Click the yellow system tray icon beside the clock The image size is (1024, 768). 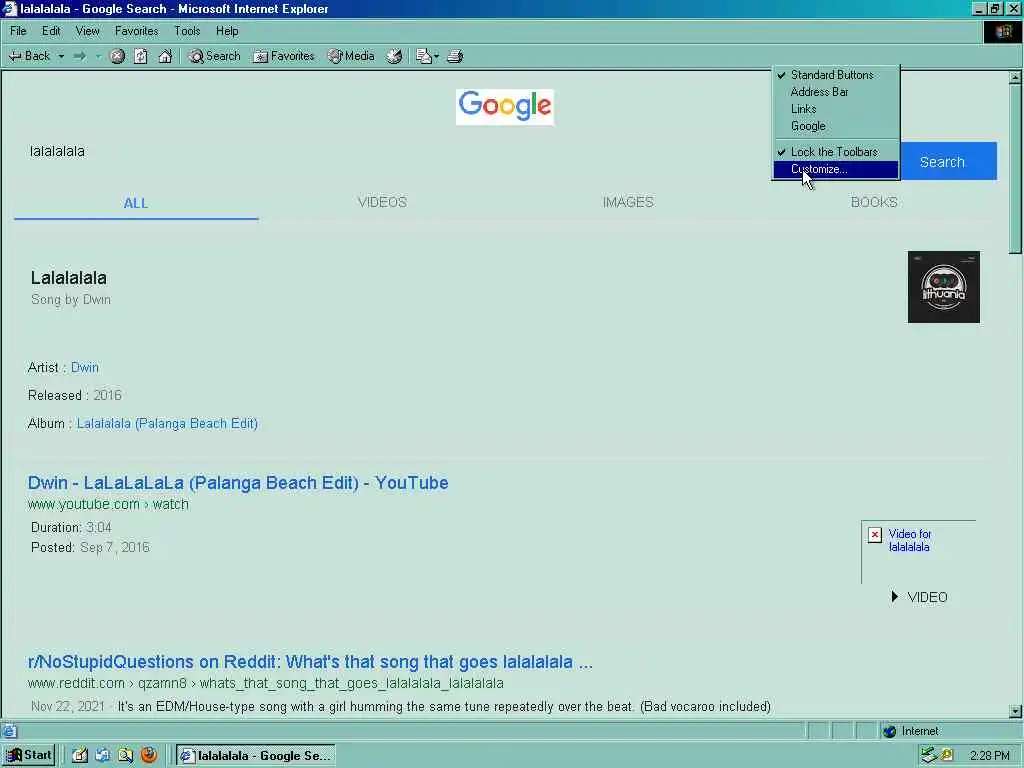click(948, 756)
